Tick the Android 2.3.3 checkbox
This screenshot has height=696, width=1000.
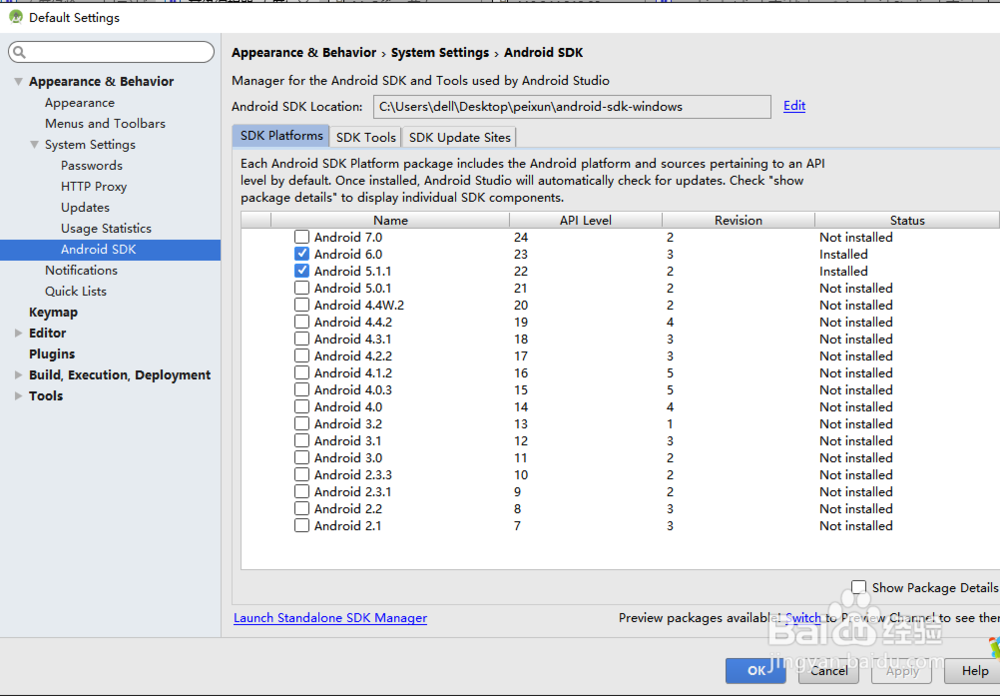tap(302, 475)
